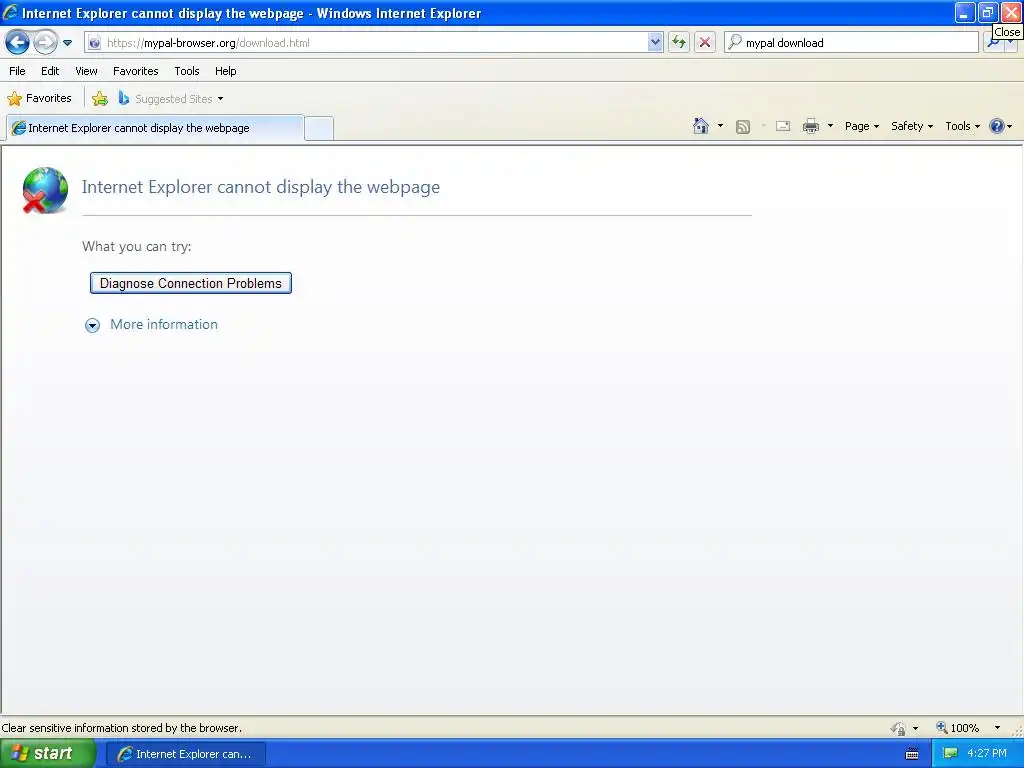Open the Edit menu
Screen dimensions: 1024x768
[x=50, y=71]
